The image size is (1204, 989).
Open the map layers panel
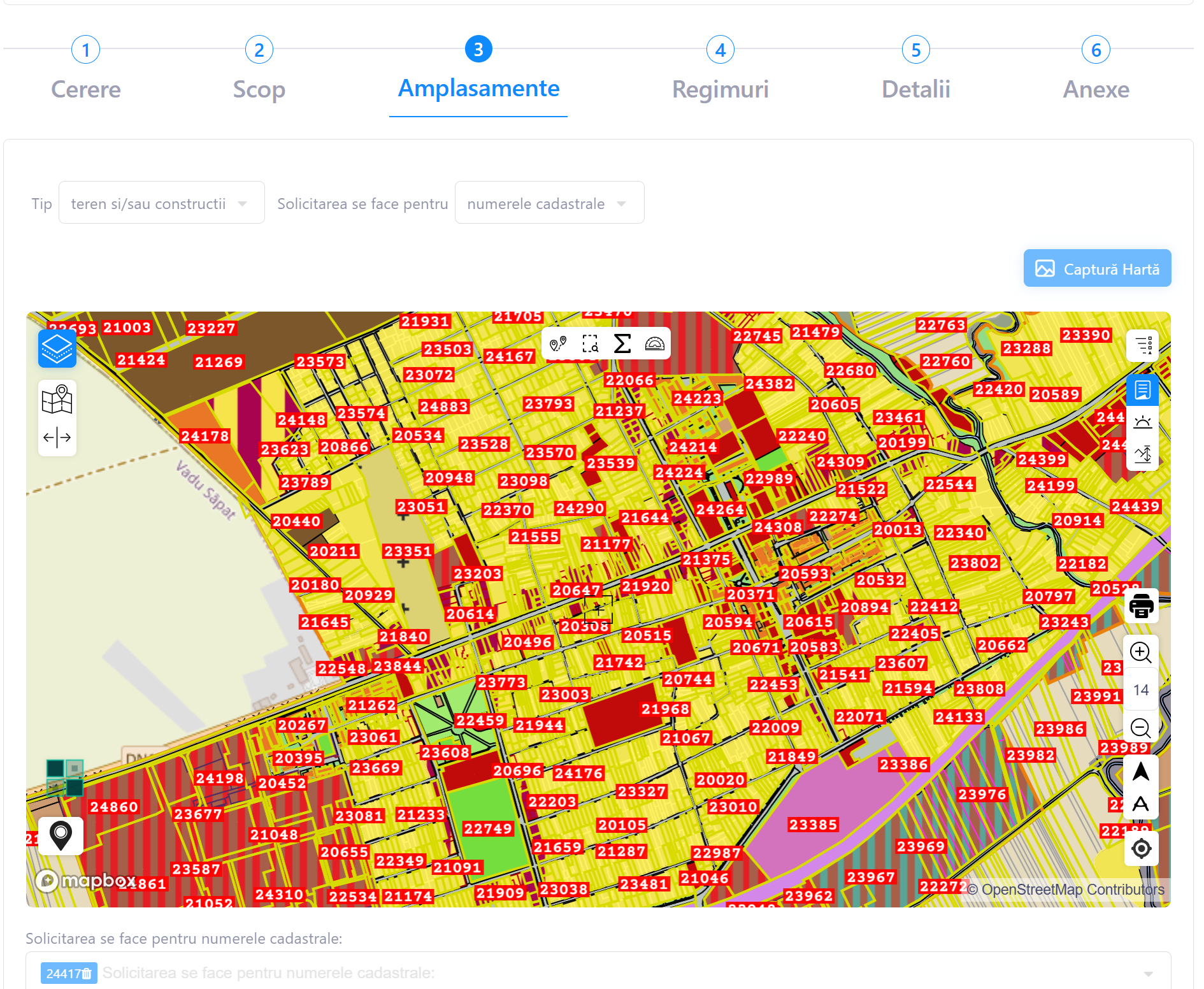pyautogui.click(x=57, y=349)
